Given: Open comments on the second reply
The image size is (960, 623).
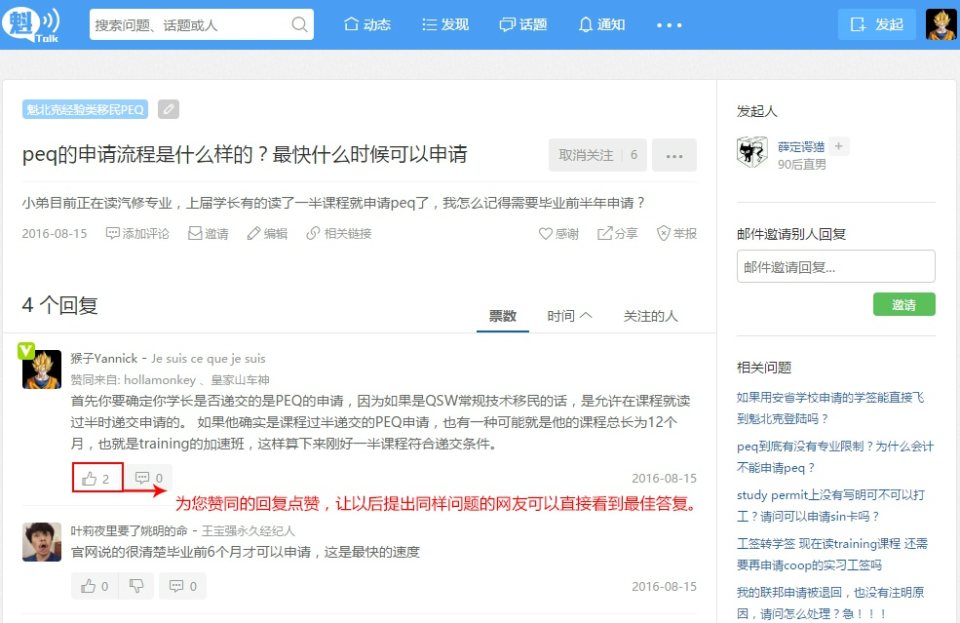Looking at the screenshot, I should pyautogui.click(x=183, y=586).
